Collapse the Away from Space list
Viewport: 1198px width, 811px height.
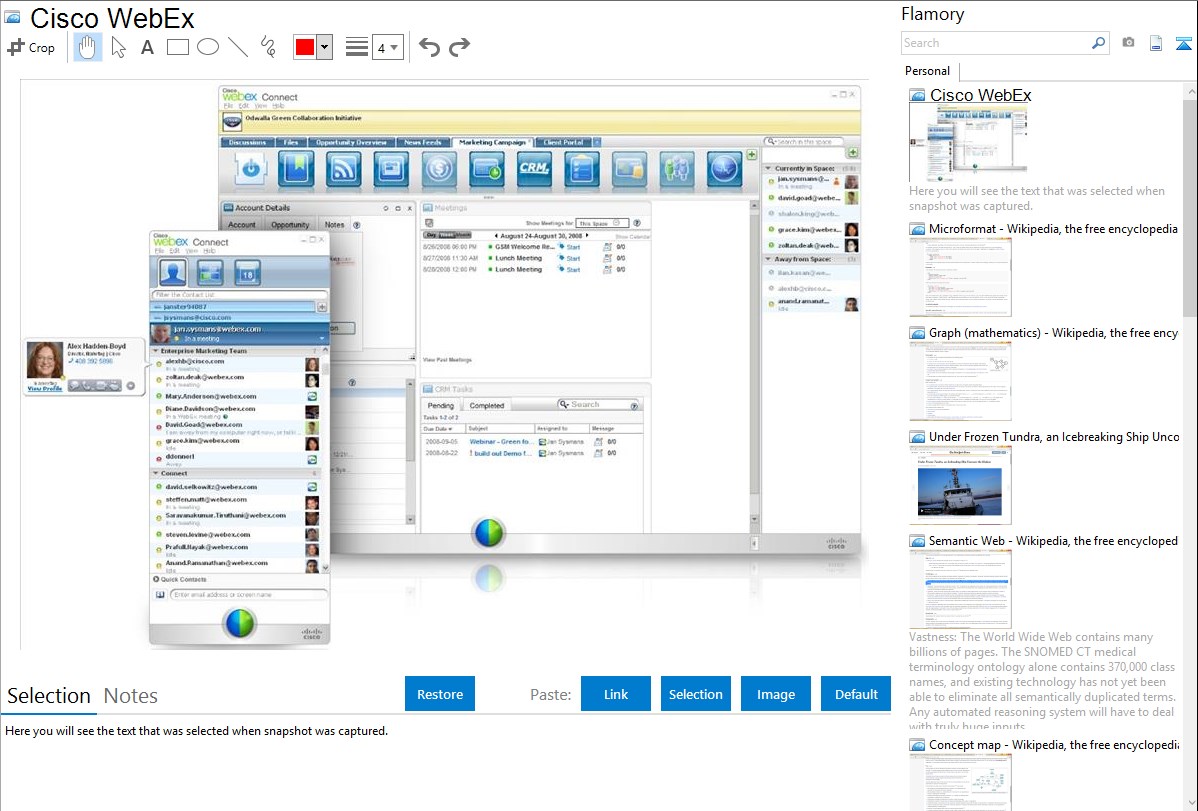(x=769, y=259)
